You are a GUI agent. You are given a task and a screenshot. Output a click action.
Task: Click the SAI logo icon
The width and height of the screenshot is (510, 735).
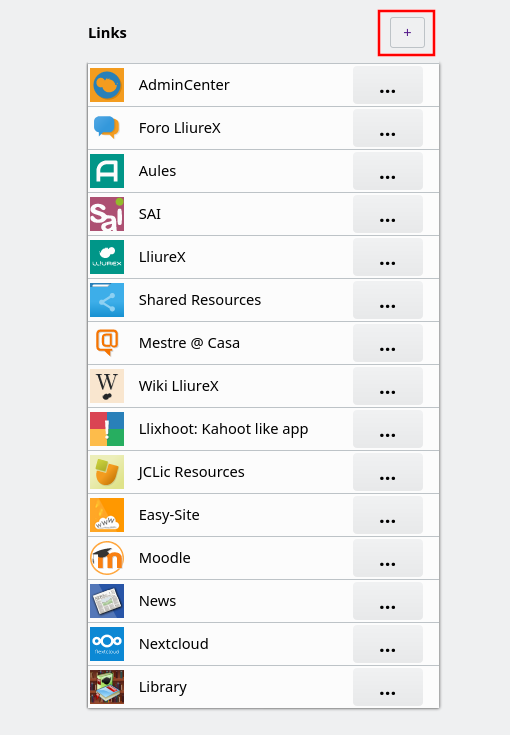pos(107,214)
